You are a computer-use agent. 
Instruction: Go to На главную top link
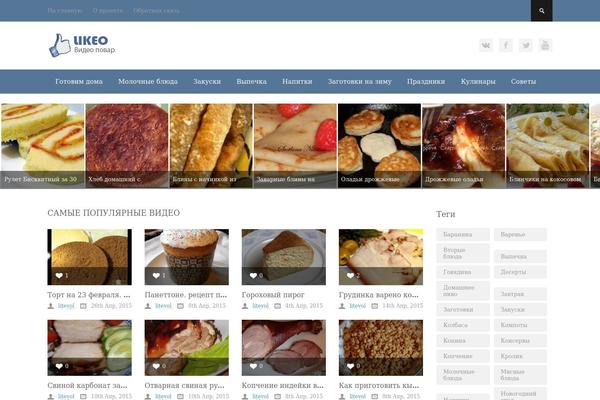pyautogui.click(x=65, y=11)
